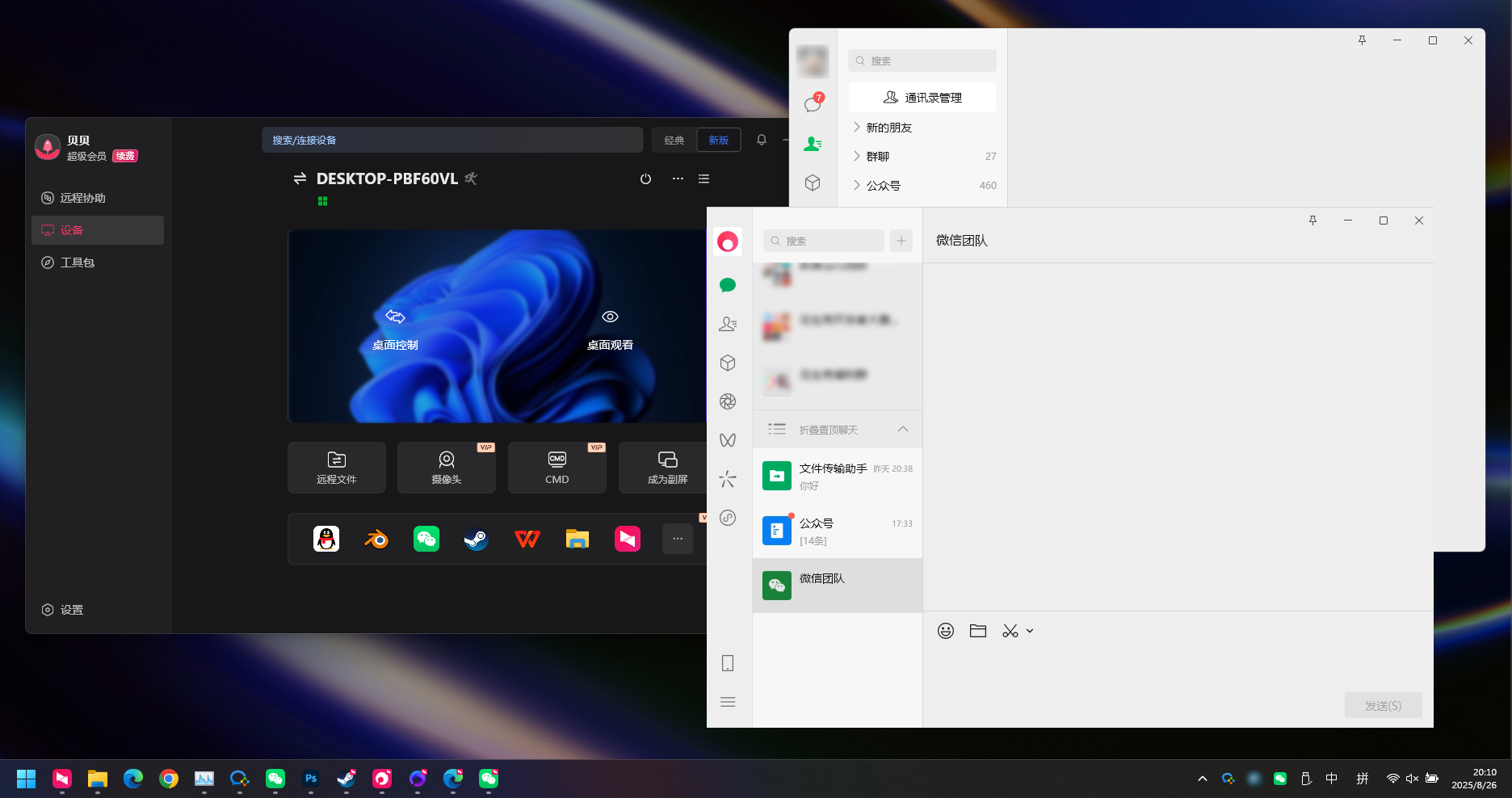Open the Photoshop icon on the taskbar
The height and width of the screenshot is (798, 1512).
pos(311,779)
